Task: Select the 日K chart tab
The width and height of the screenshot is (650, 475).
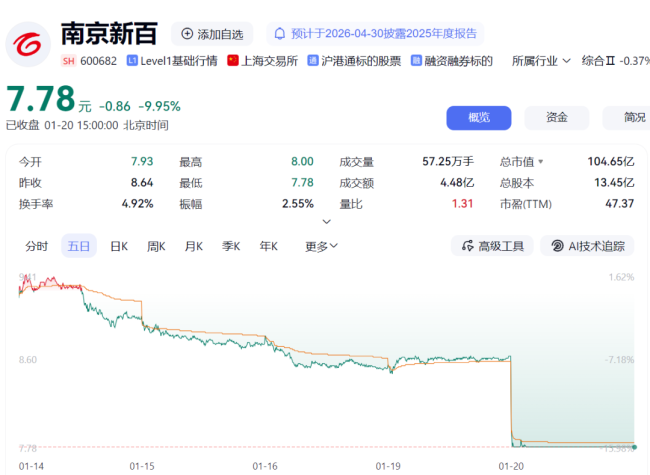Action: point(119,246)
